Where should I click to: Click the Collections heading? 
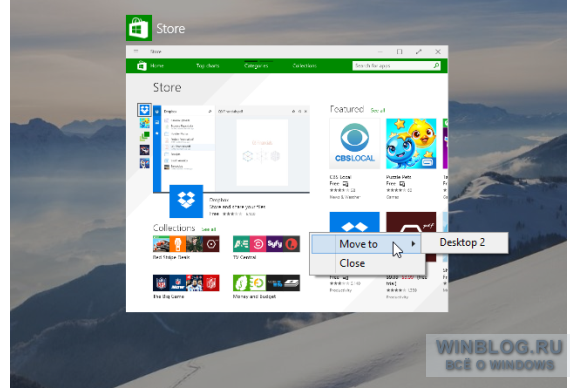pyautogui.click(x=174, y=228)
